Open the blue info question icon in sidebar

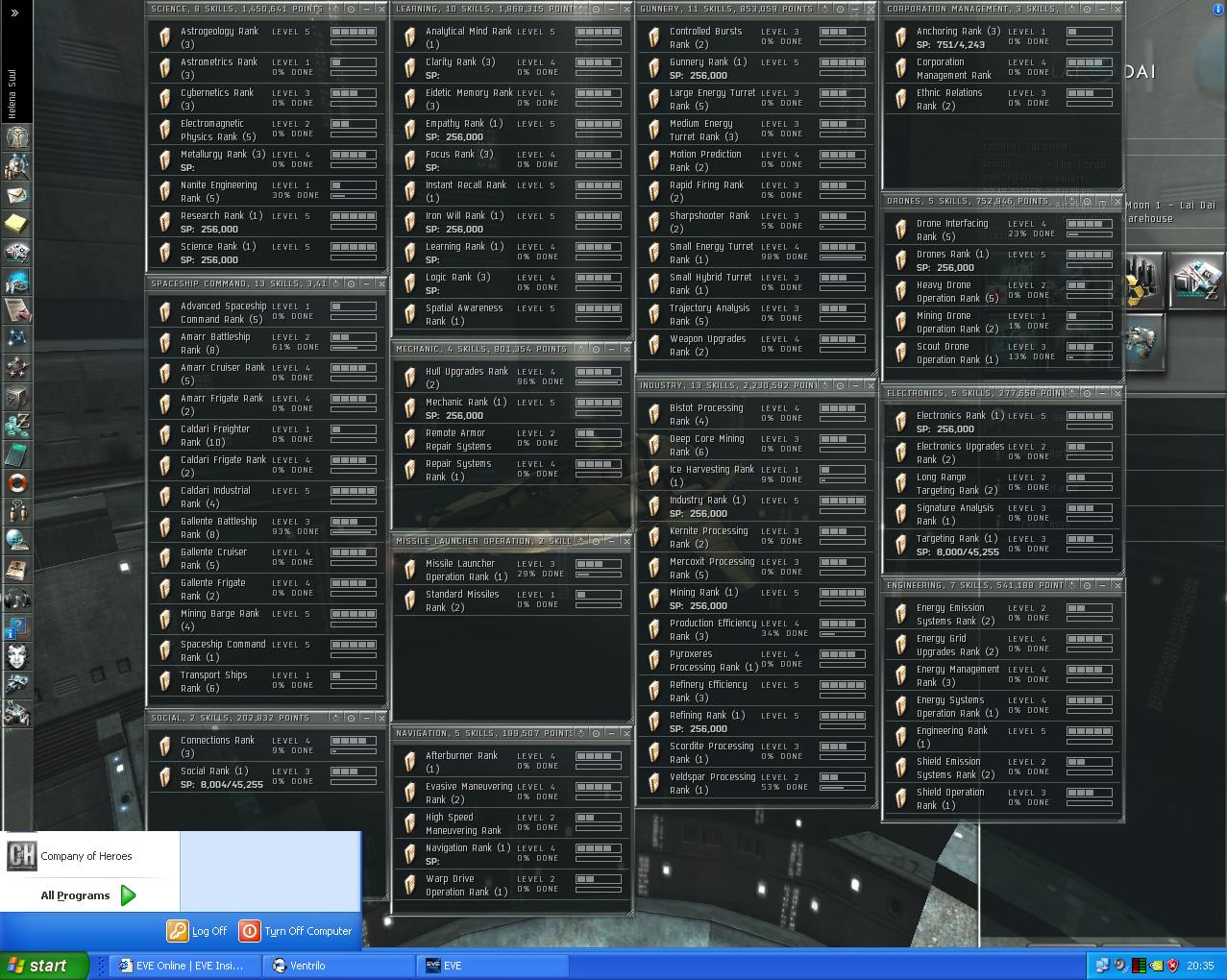[x=16, y=627]
